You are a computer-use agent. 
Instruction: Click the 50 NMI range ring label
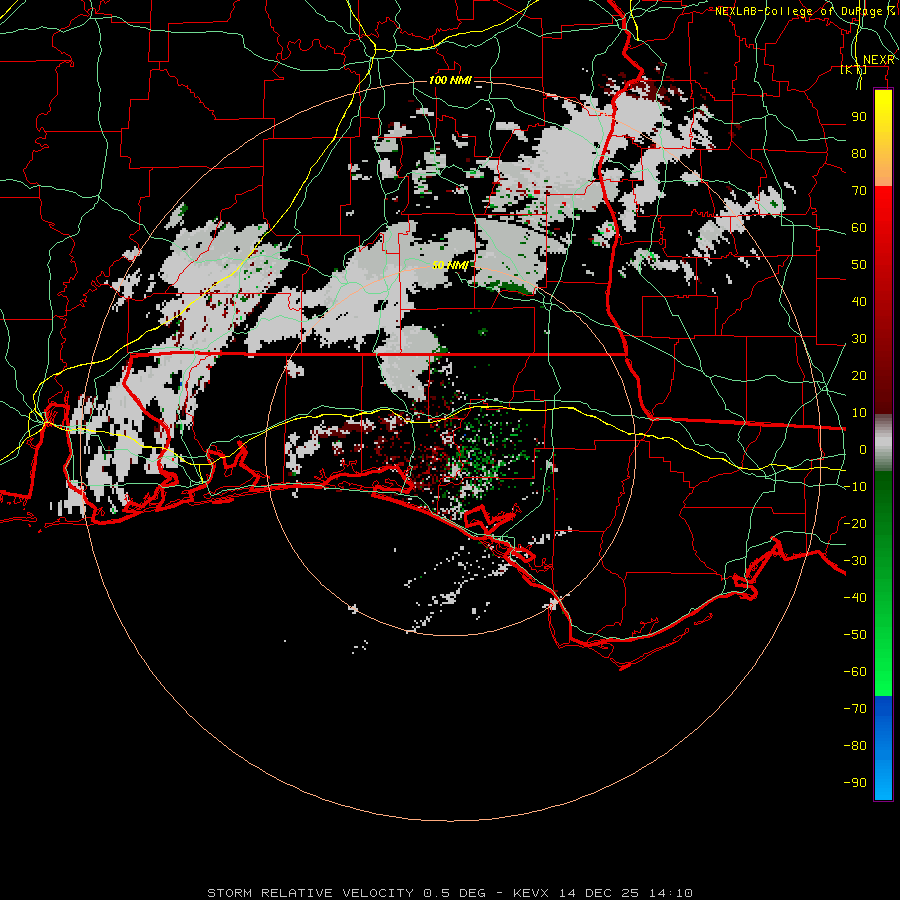450,265
